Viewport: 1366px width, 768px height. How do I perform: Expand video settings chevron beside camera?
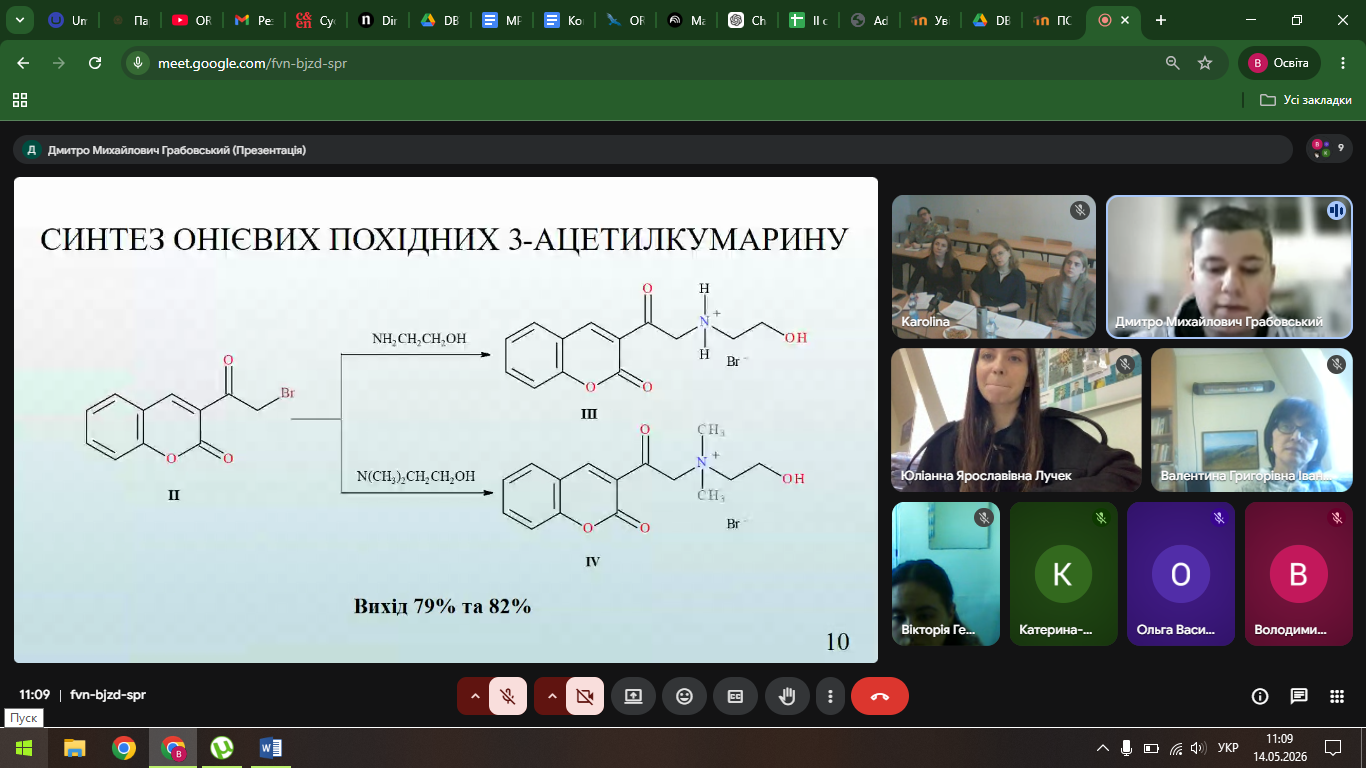551,696
